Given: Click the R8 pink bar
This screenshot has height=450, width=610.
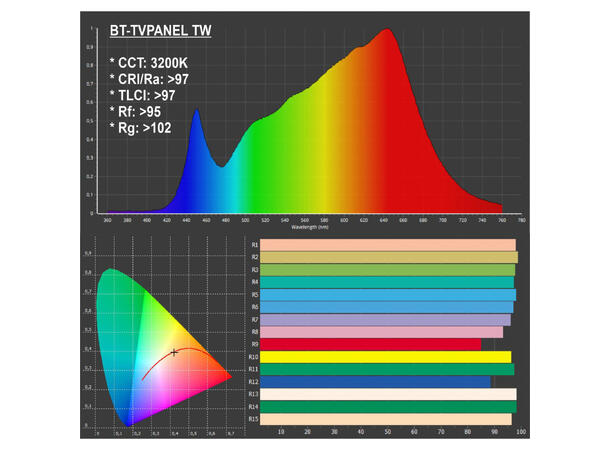Looking at the screenshot, I should click(382, 332).
